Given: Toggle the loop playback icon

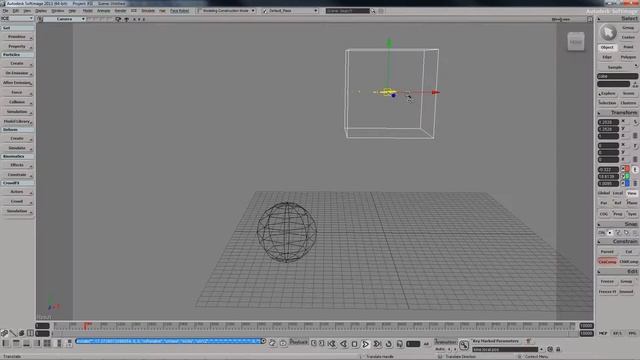Looking at the screenshot, I should [388, 344].
